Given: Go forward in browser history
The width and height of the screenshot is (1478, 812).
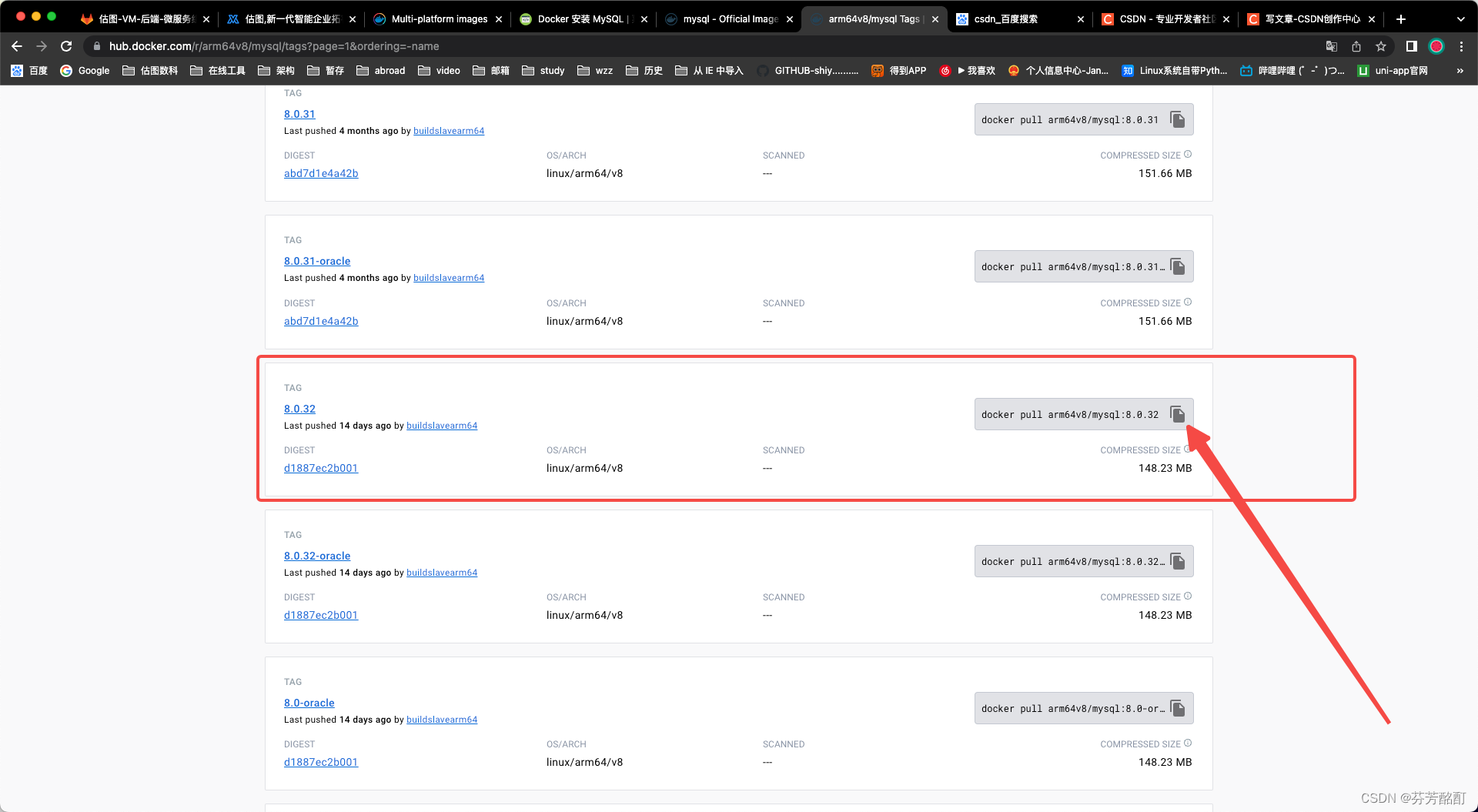Looking at the screenshot, I should [x=42, y=46].
